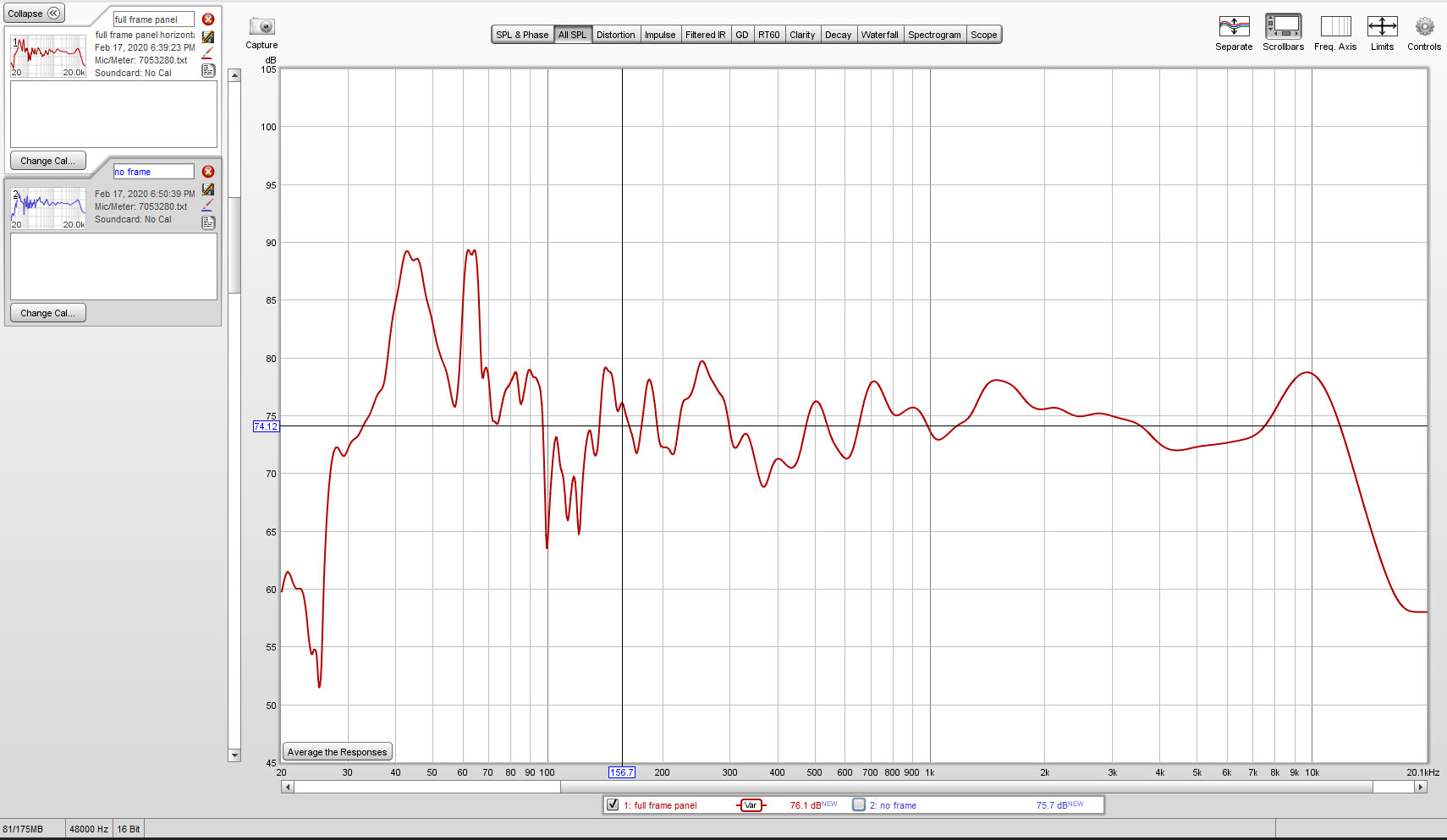Uncheck the 1: full frame panel trace
This screenshot has width=1447, height=840.
point(613,804)
